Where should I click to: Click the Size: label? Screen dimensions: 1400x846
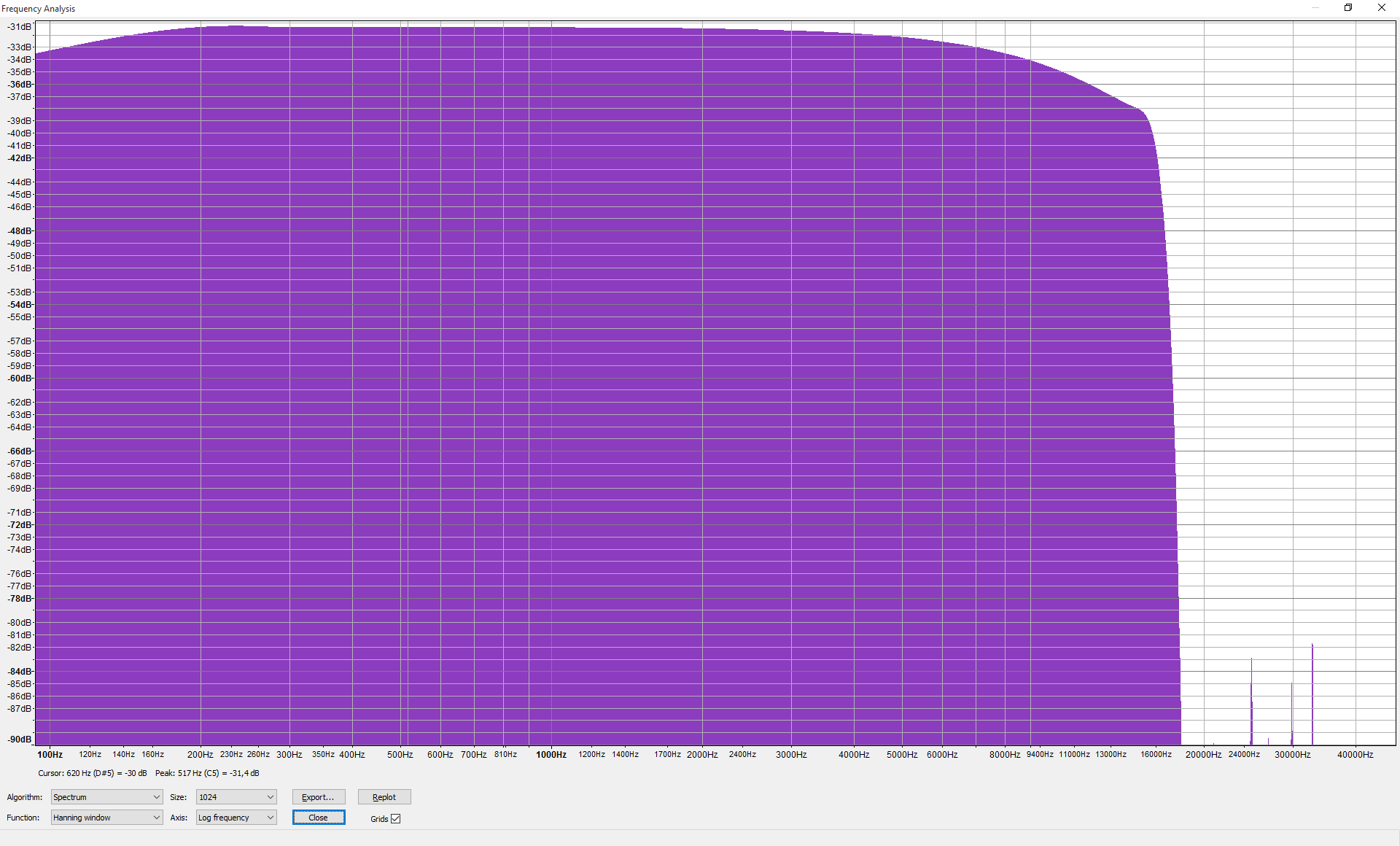click(179, 797)
